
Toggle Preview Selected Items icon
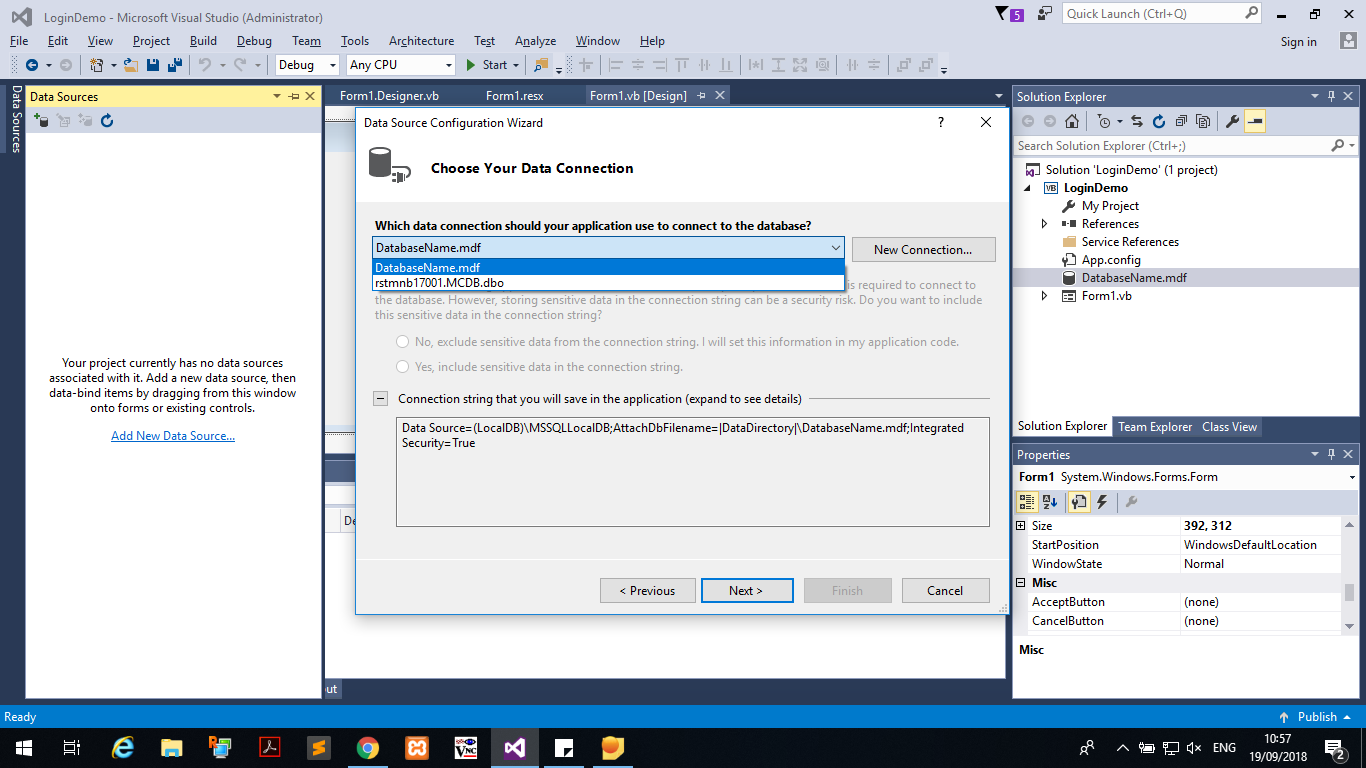click(x=1256, y=121)
